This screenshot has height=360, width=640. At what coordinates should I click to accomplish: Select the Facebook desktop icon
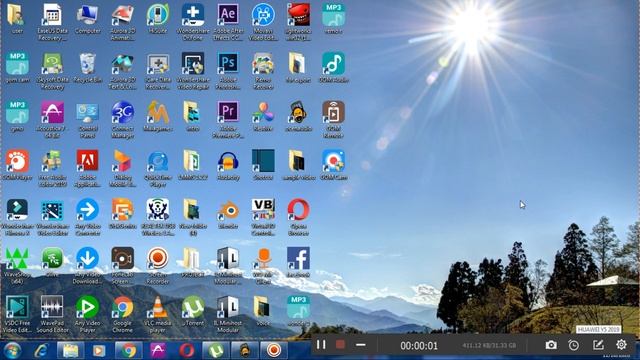coord(298,262)
